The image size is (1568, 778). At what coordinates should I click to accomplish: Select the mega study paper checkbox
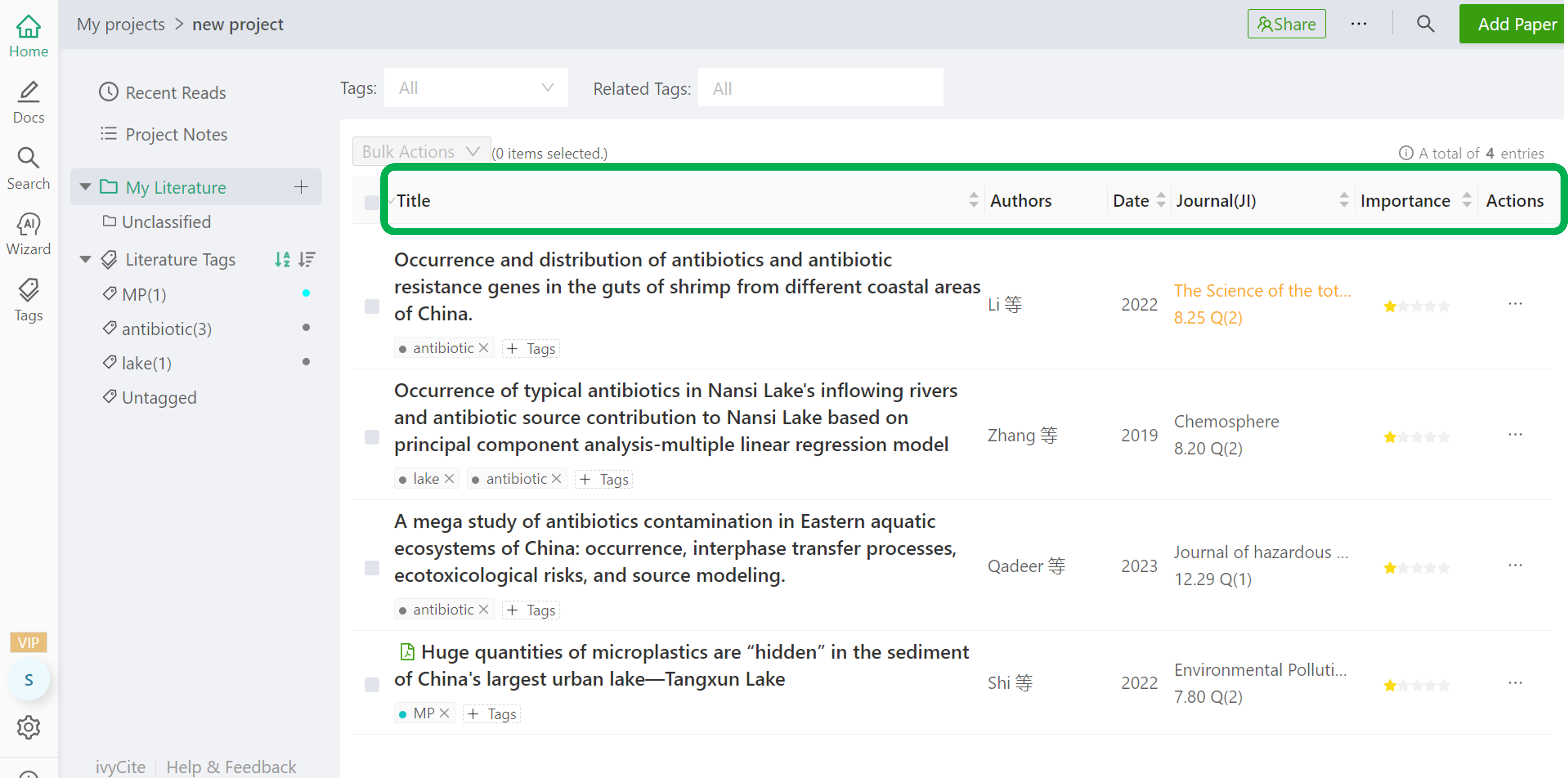[x=371, y=568]
